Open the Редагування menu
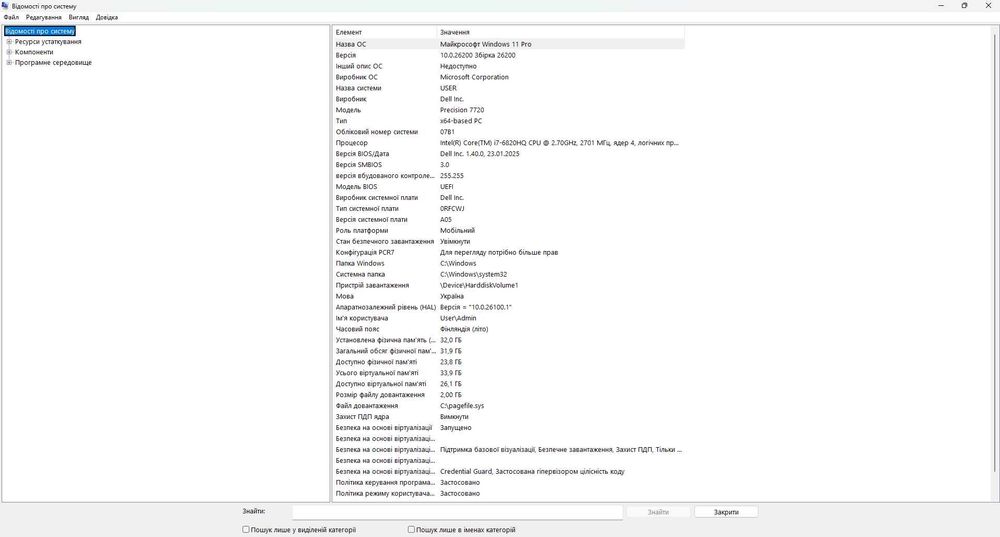 (44, 17)
